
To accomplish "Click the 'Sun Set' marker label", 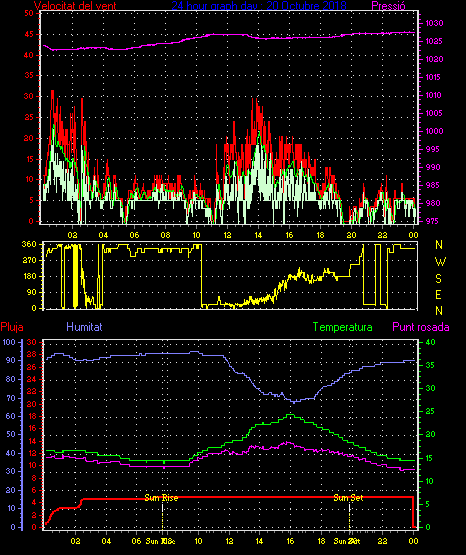I will [349, 498].
